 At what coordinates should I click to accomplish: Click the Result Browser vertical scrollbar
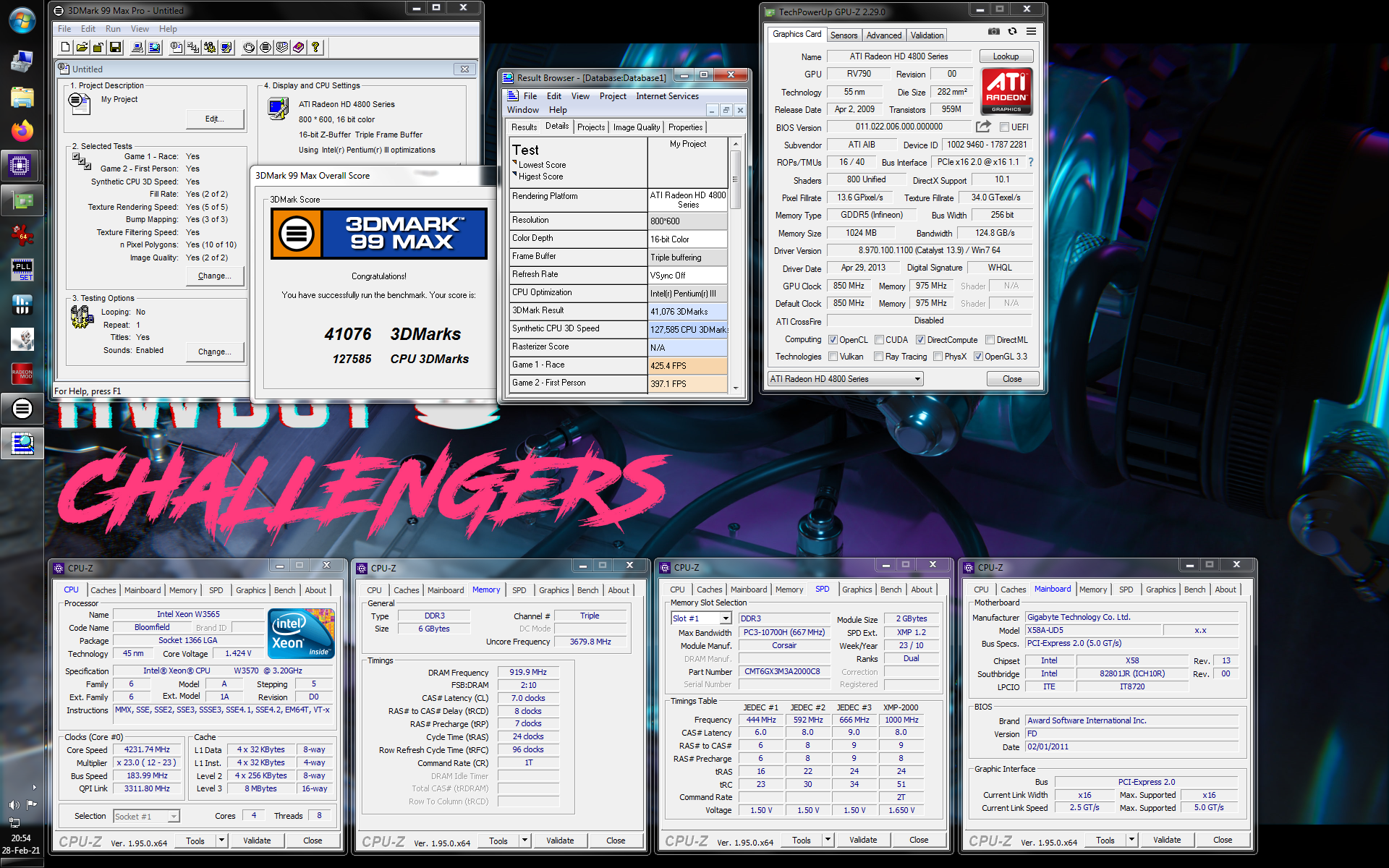735,265
